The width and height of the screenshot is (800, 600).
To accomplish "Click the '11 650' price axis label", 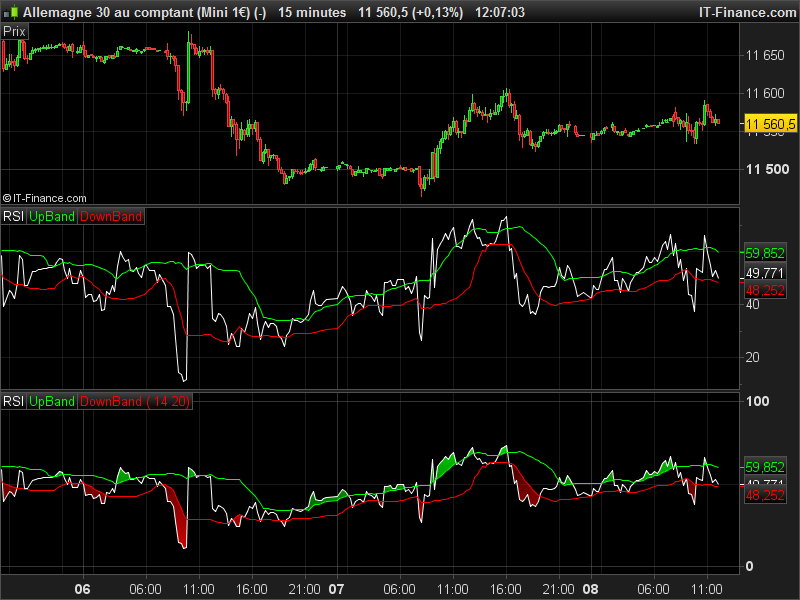I will [765, 56].
